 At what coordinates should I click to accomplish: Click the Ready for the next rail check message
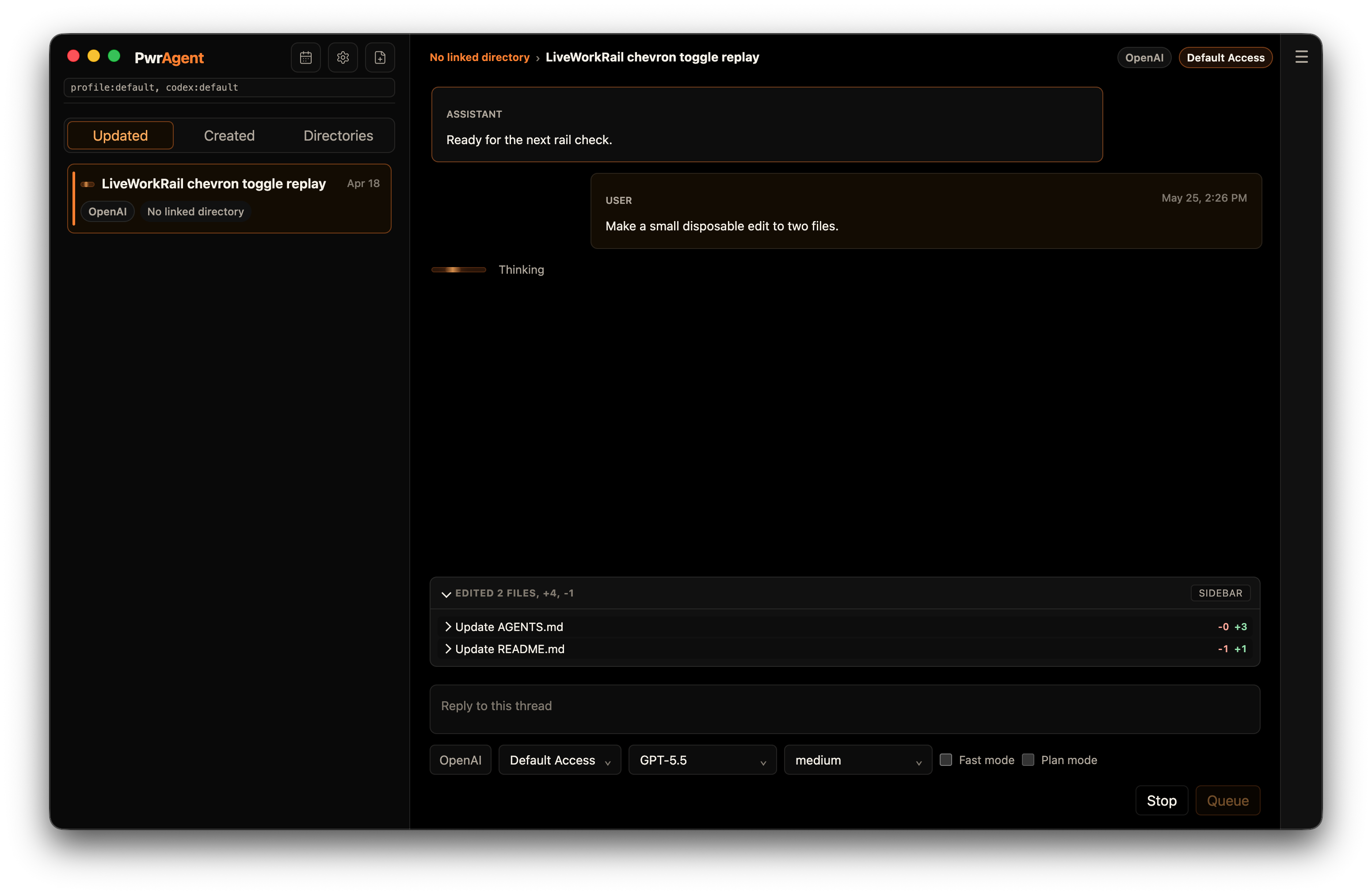click(529, 140)
